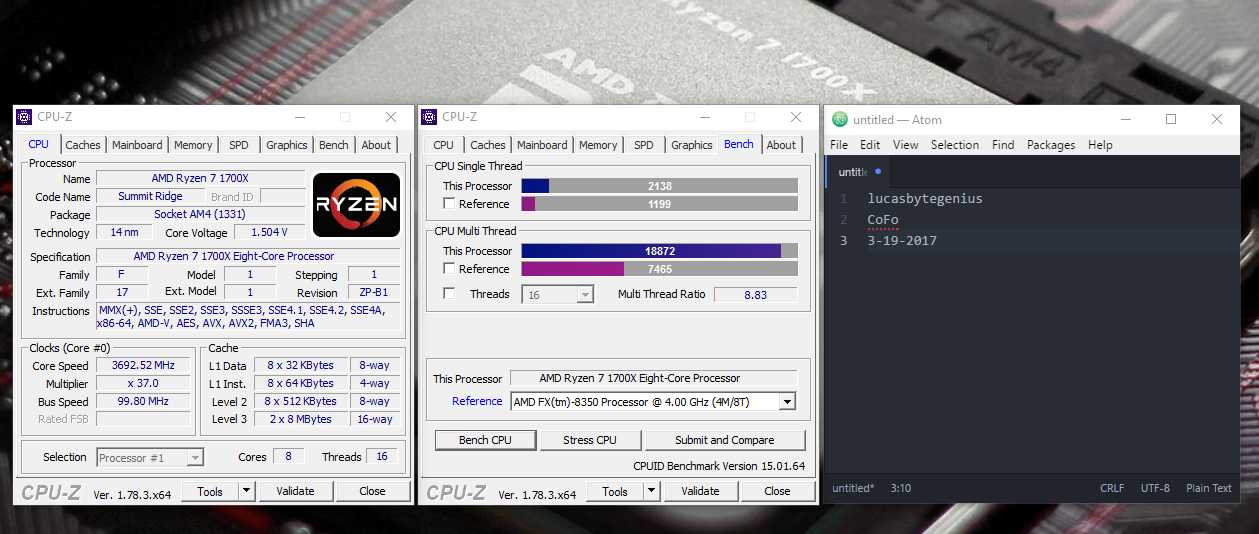The height and width of the screenshot is (534, 1259).
Task: Click UTF-8 encoding in Atom status bar
Action: click(1155, 489)
